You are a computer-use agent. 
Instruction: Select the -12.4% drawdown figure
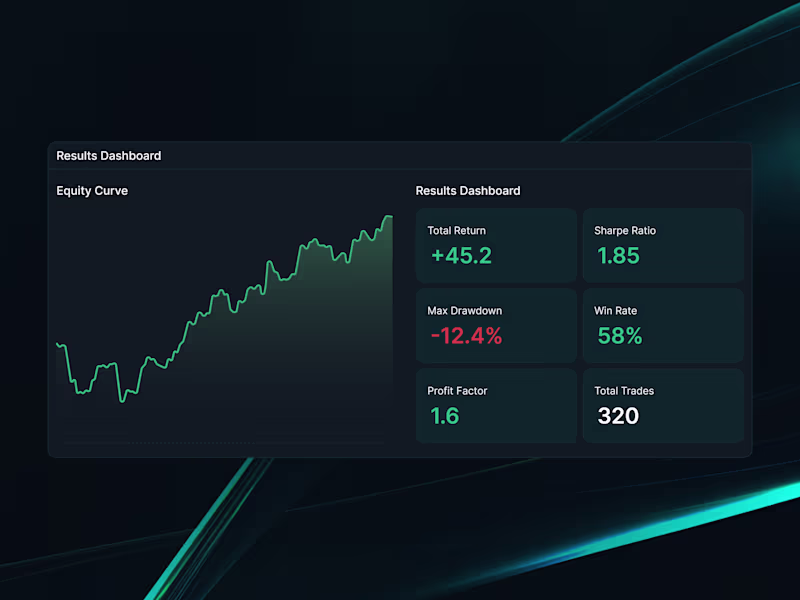466,336
